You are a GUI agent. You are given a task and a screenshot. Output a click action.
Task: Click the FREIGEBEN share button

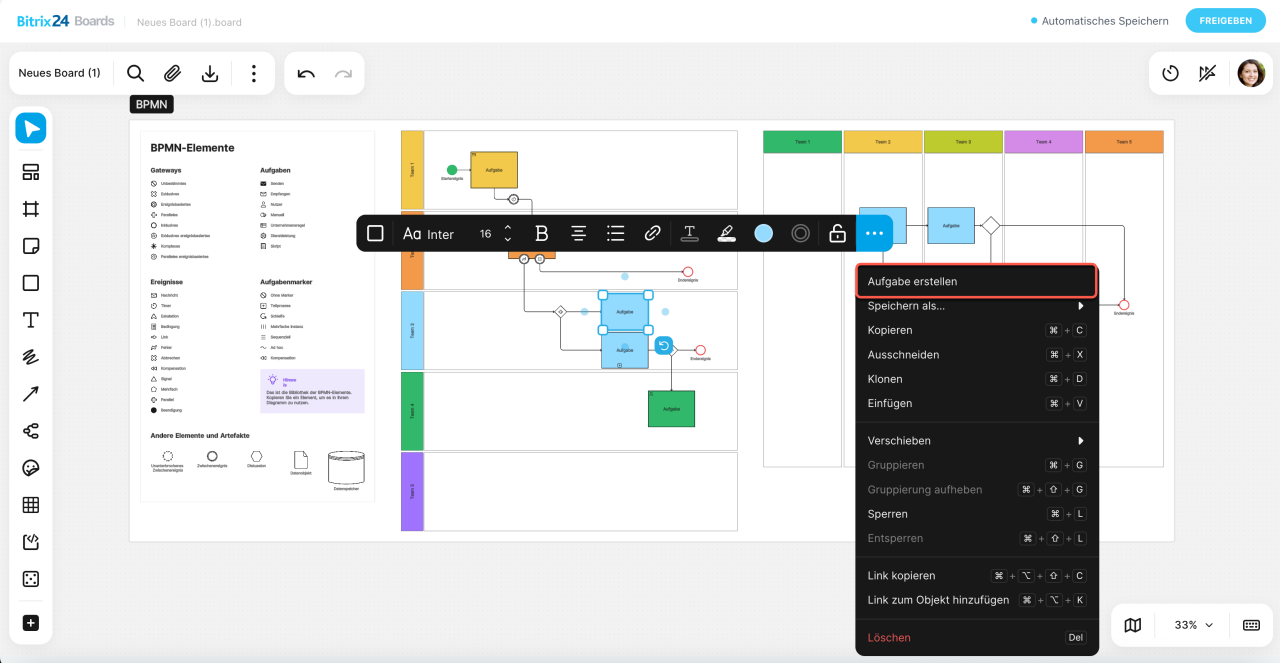point(1225,21)
